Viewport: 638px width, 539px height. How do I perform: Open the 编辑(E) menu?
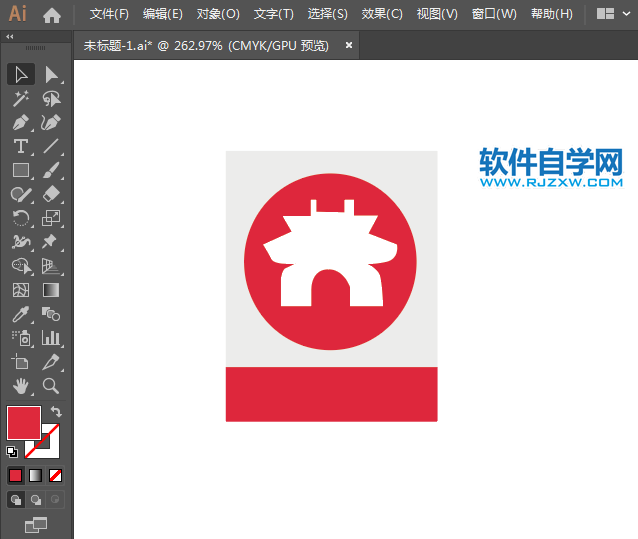point(163,14)
